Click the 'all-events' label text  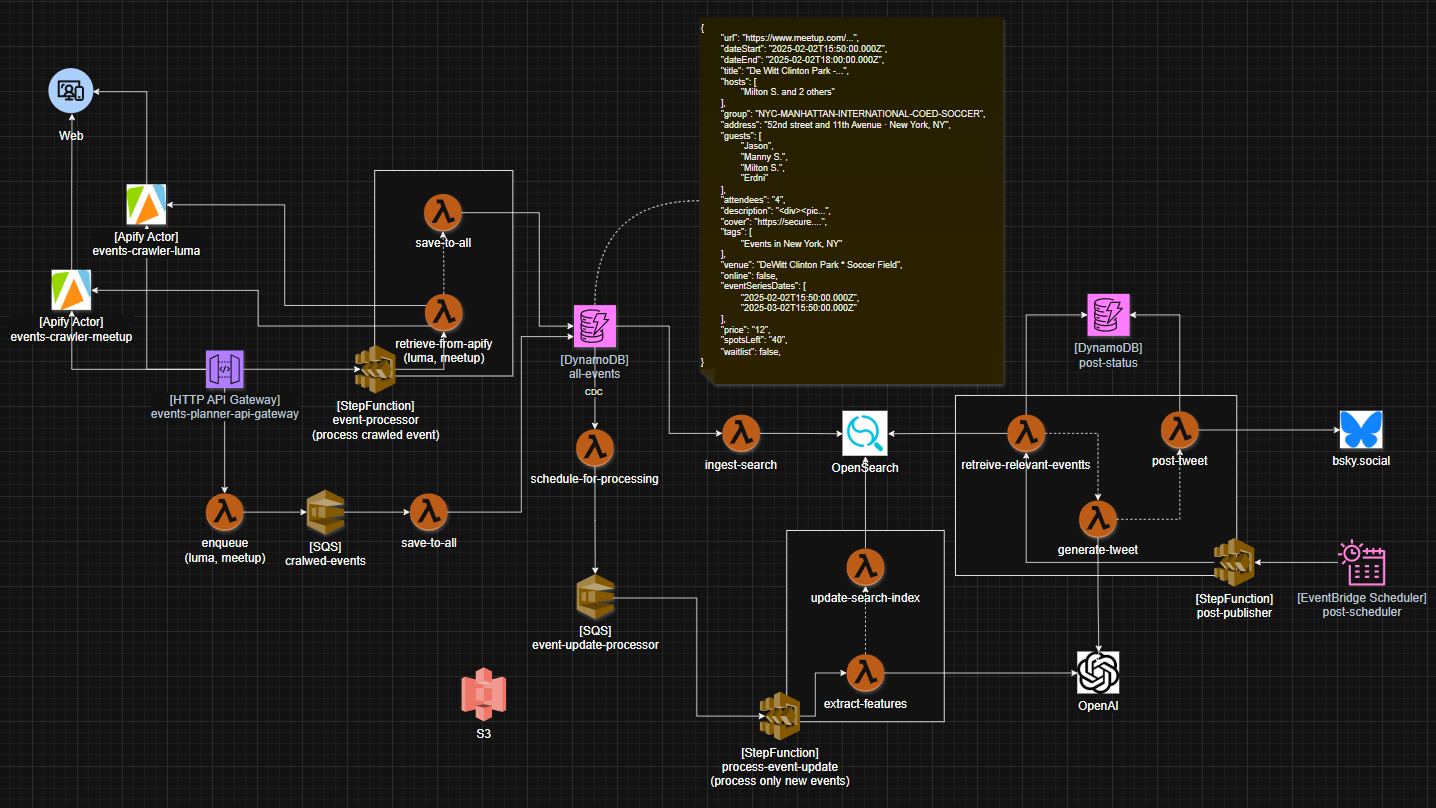pos(595,374)
